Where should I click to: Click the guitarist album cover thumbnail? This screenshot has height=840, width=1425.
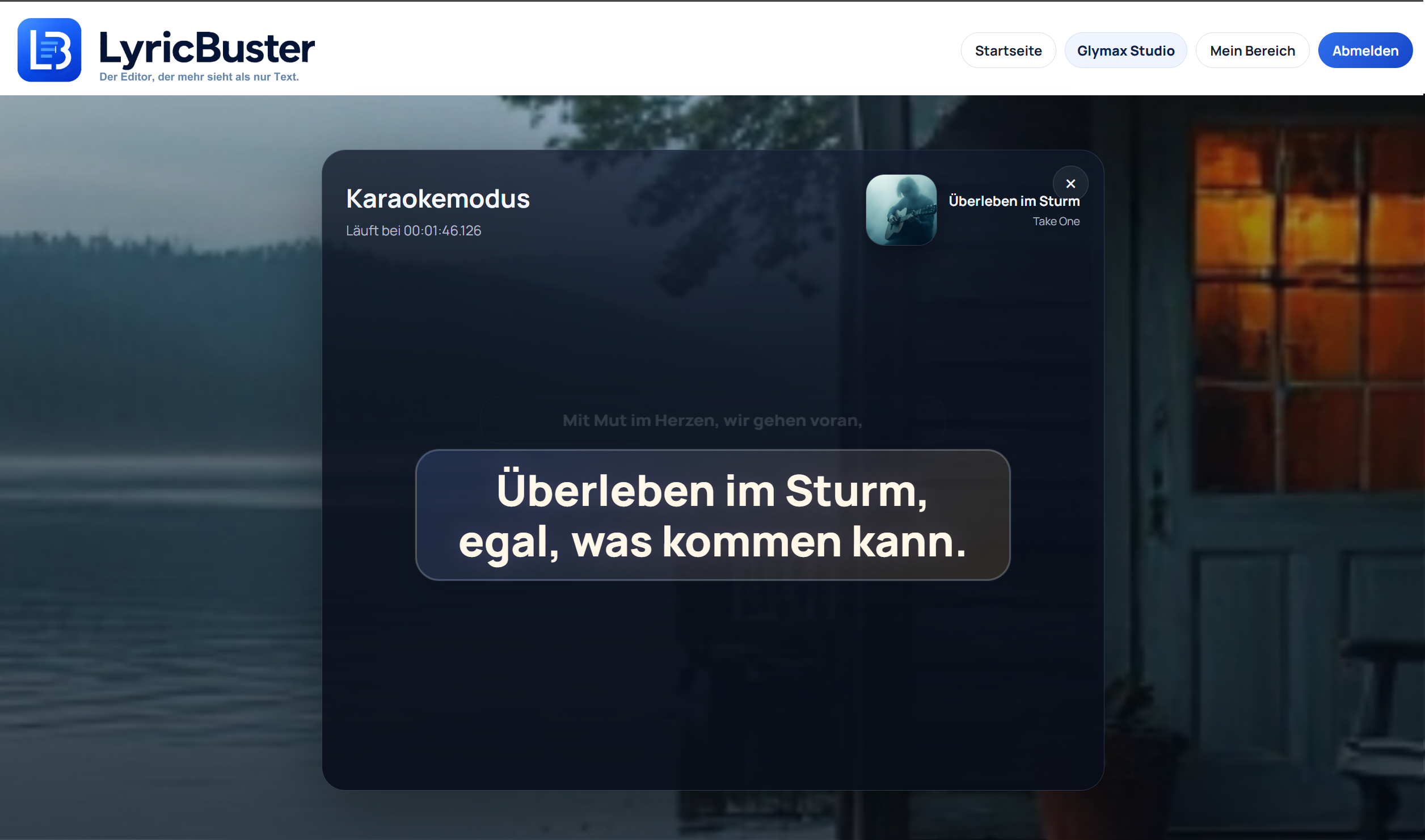[x=901, y=209]
